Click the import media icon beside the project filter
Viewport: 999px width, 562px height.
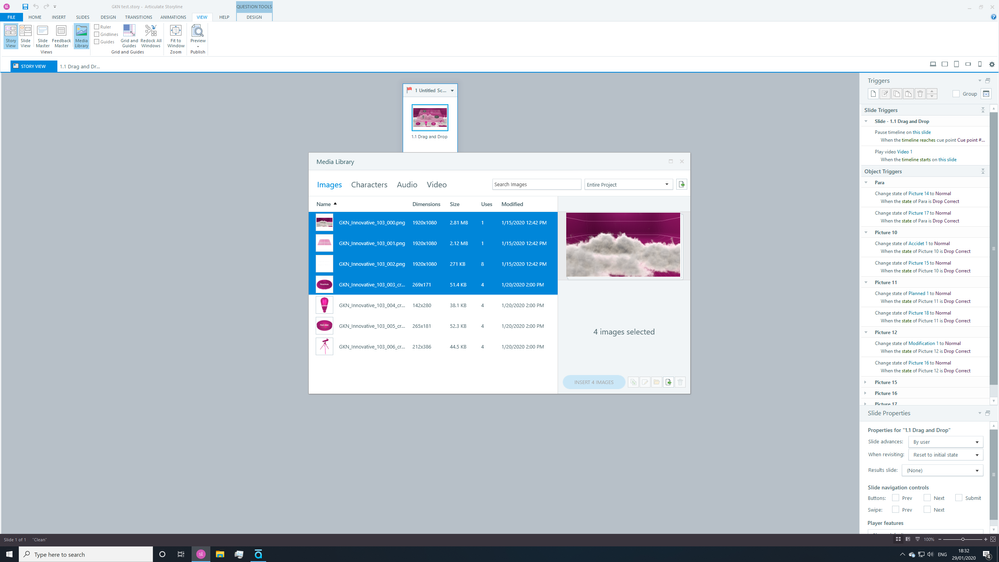click(681, 184)
